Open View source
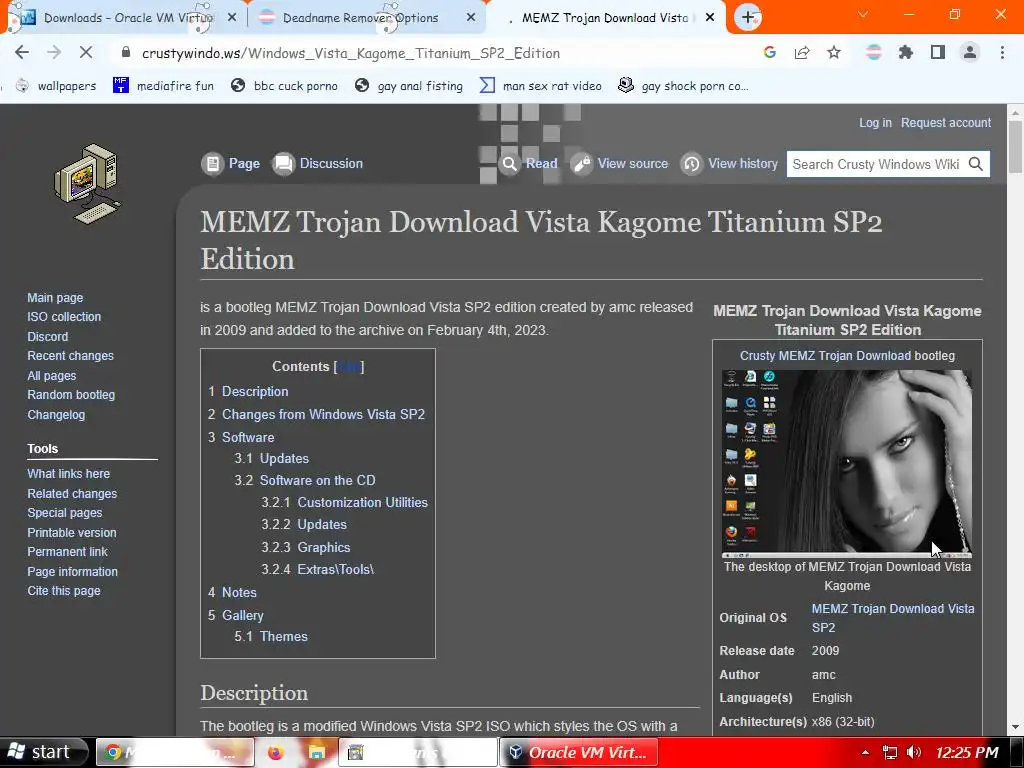The width and height of the screenshot is (1024, 768). [x=620, y=163]
